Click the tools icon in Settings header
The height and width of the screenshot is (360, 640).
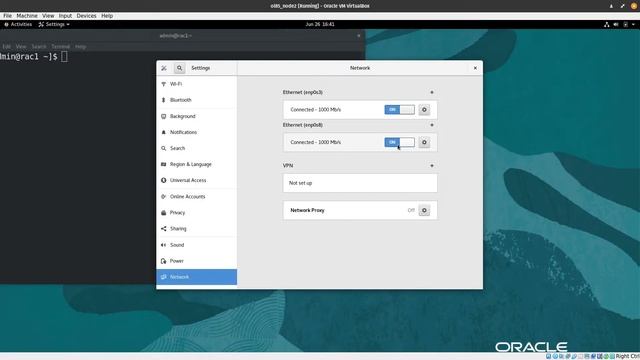[x=164, y=68]
